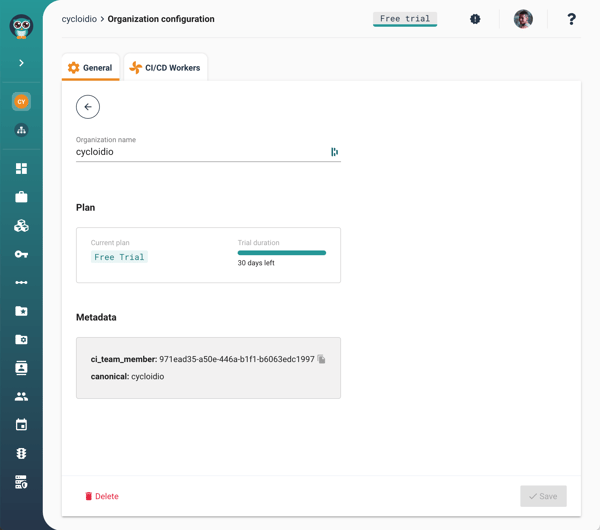Click 'Organization configuration' breadcrumb text
Viewport: 600px width, 530px height.
pyautogui.click(x=161, y=19)
